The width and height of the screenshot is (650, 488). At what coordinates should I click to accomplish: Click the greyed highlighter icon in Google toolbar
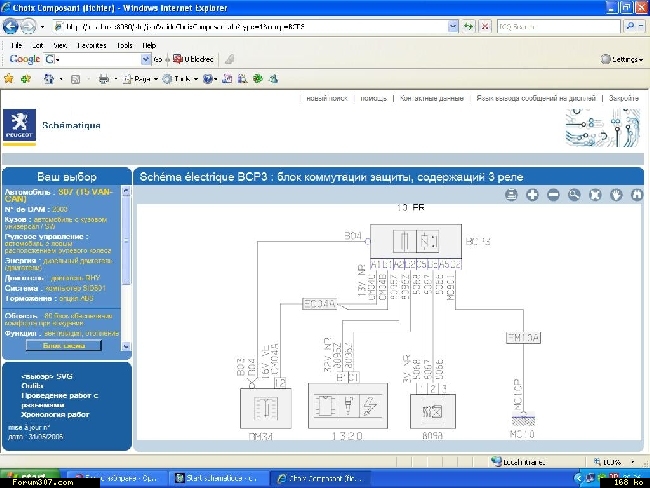pyautogui.click(x=229, y=59)
